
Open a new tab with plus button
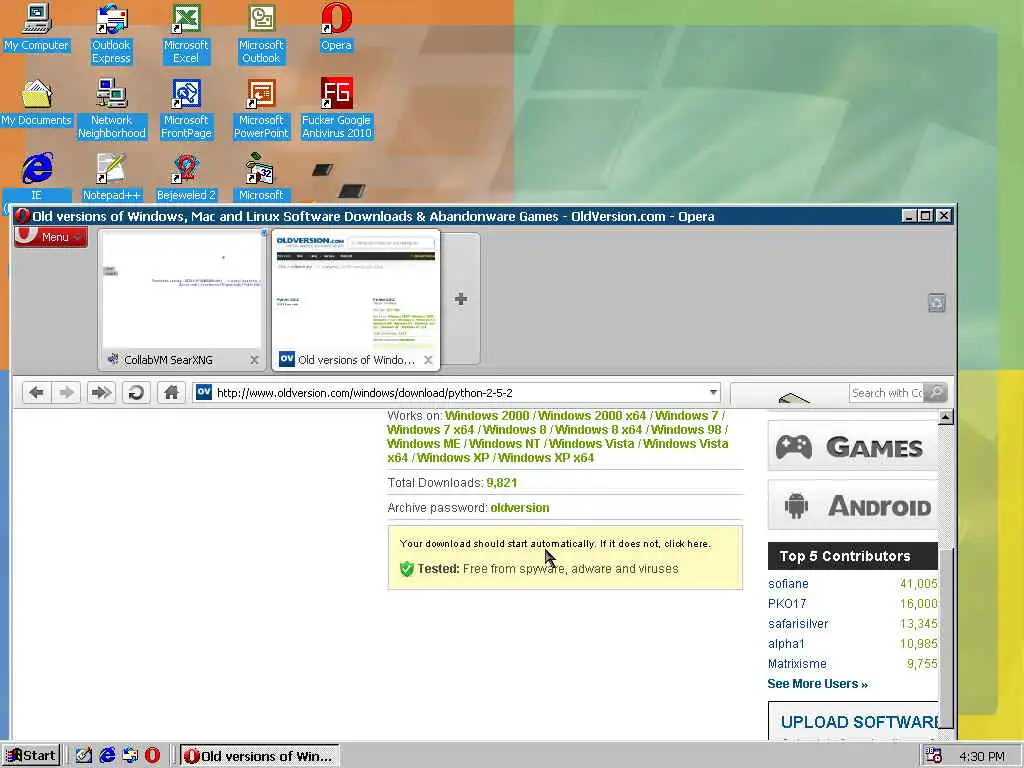460,299
